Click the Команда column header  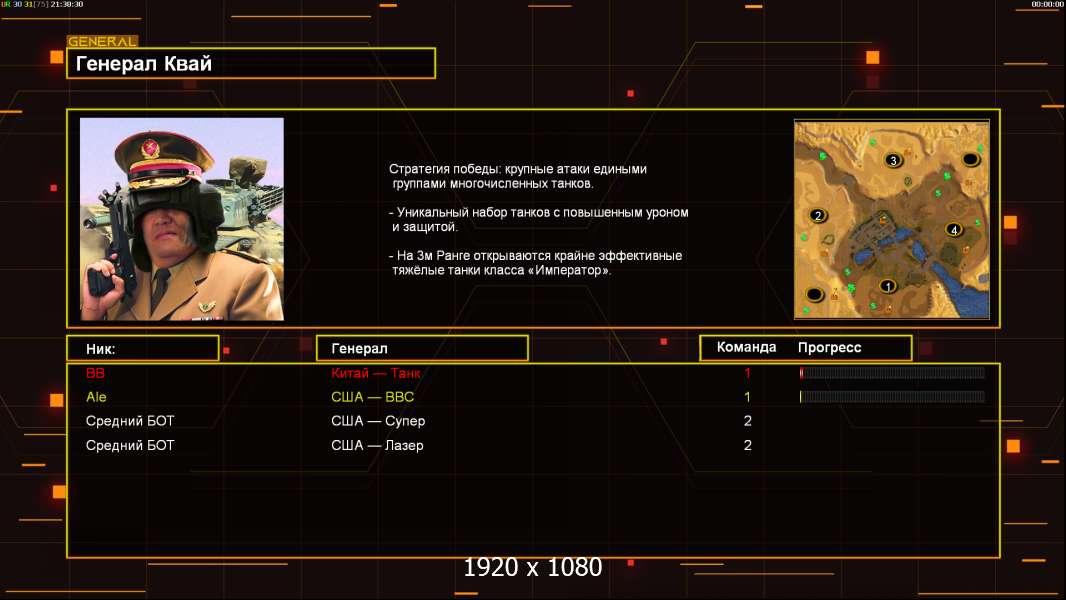pyautogui.click(x=746, y=347)
